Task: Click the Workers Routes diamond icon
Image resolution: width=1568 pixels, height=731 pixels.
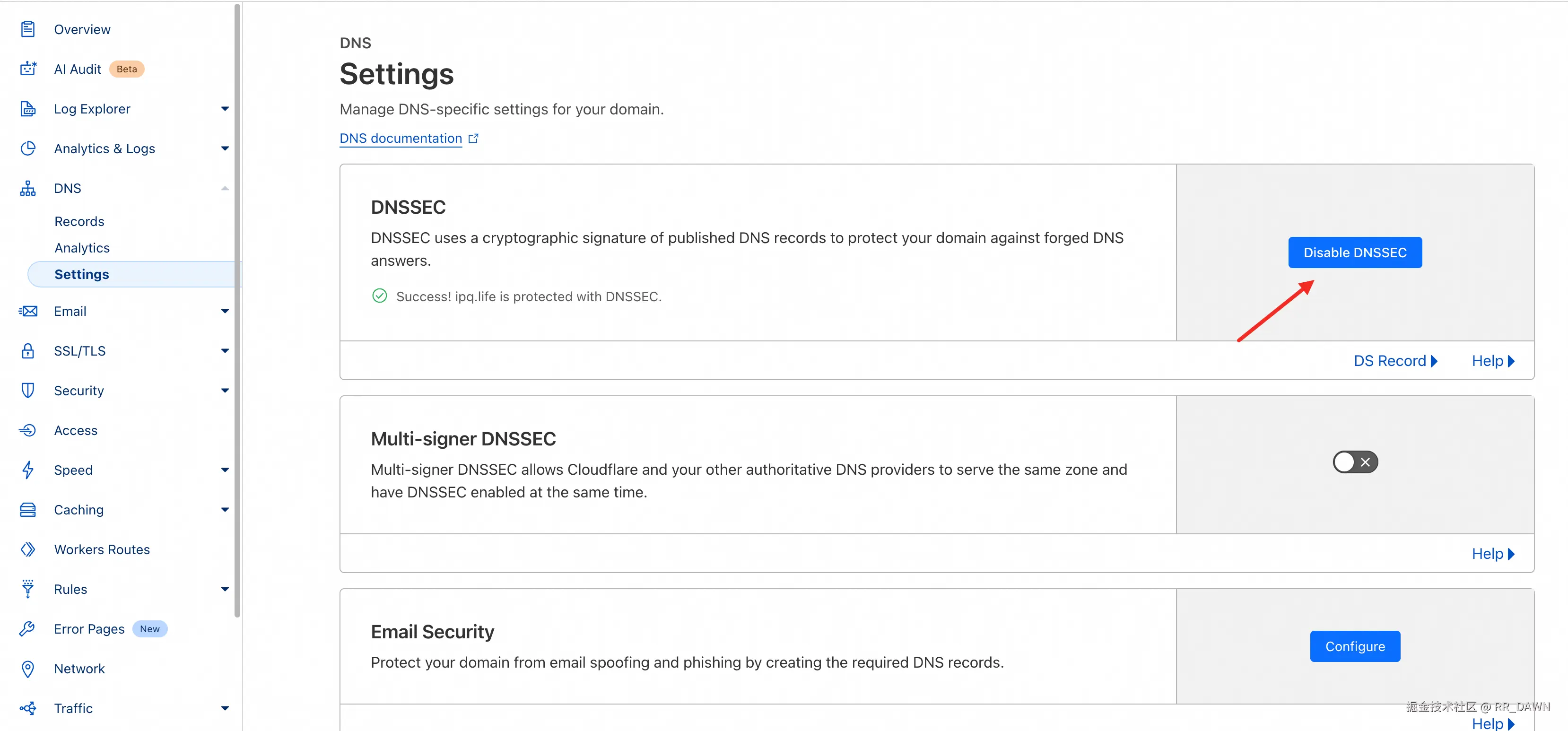Action: coord(28,549)
